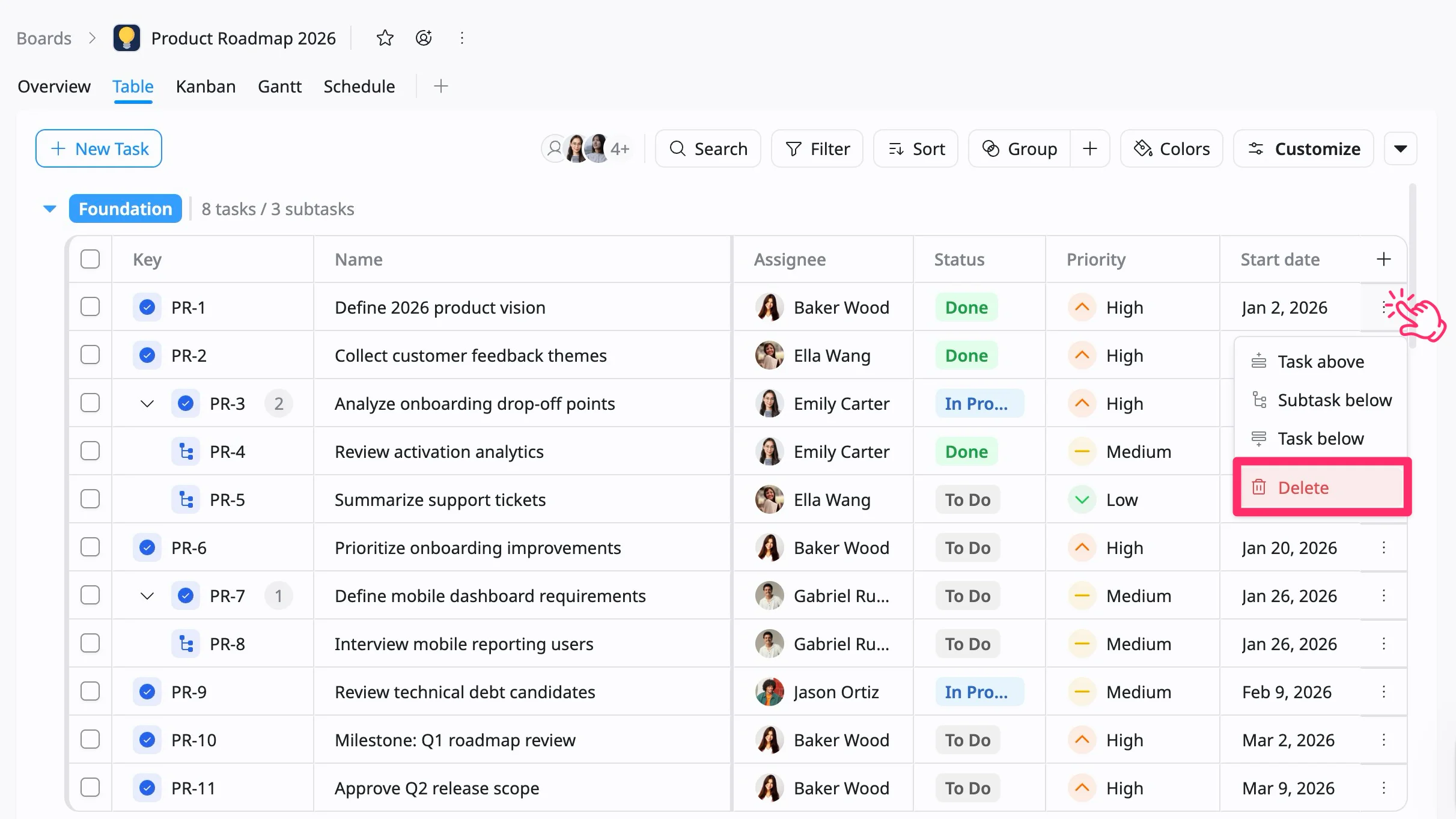Open In Progress status dropdown for PR-3

(979, 403)
